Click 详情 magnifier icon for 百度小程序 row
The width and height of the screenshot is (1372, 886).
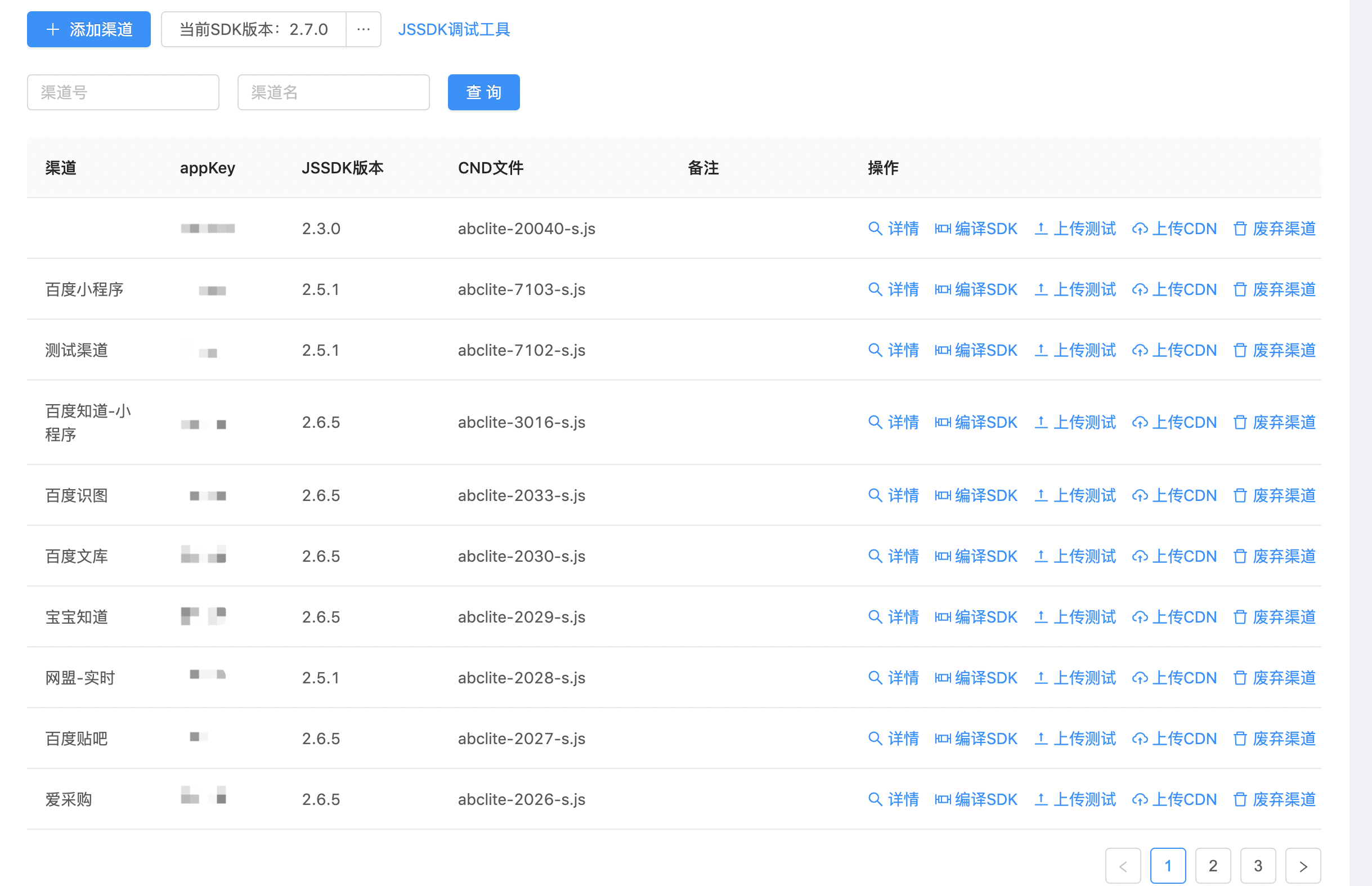pos(875,289)
